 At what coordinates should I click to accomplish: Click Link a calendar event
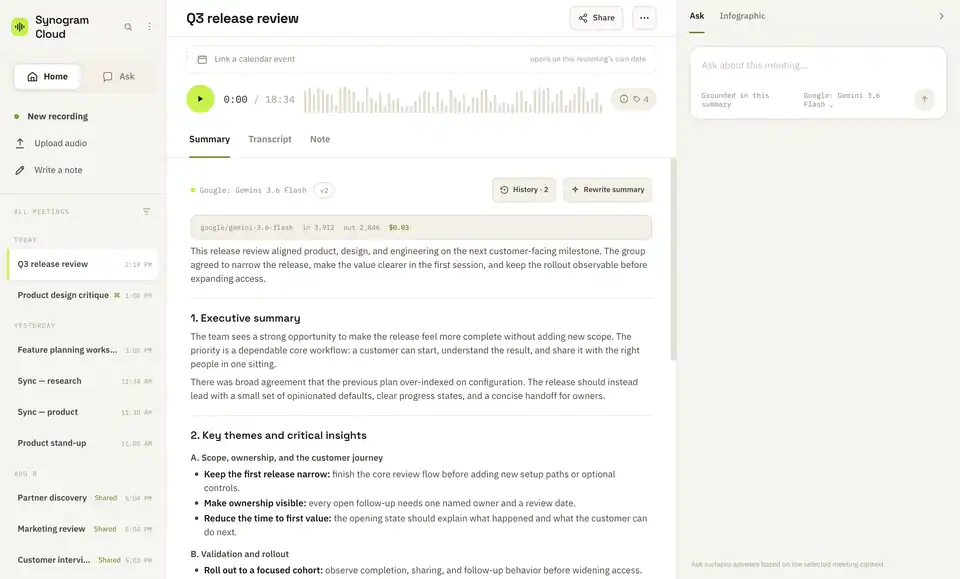click(421, 59)
